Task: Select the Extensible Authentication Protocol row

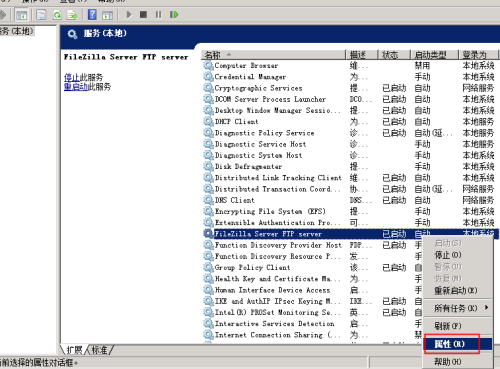Action: pyautogui.click(x=350, y=222)
